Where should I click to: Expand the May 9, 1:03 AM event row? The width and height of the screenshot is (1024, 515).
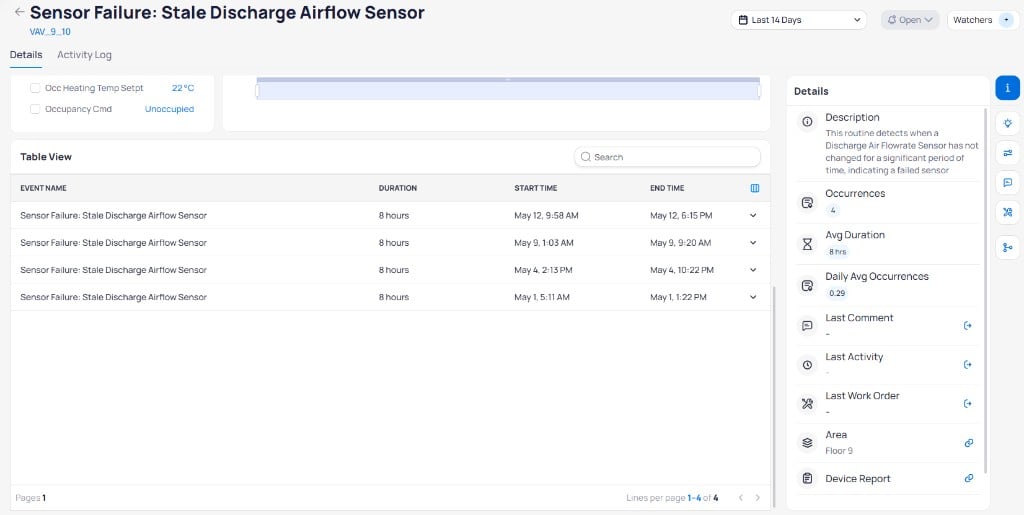753,243
